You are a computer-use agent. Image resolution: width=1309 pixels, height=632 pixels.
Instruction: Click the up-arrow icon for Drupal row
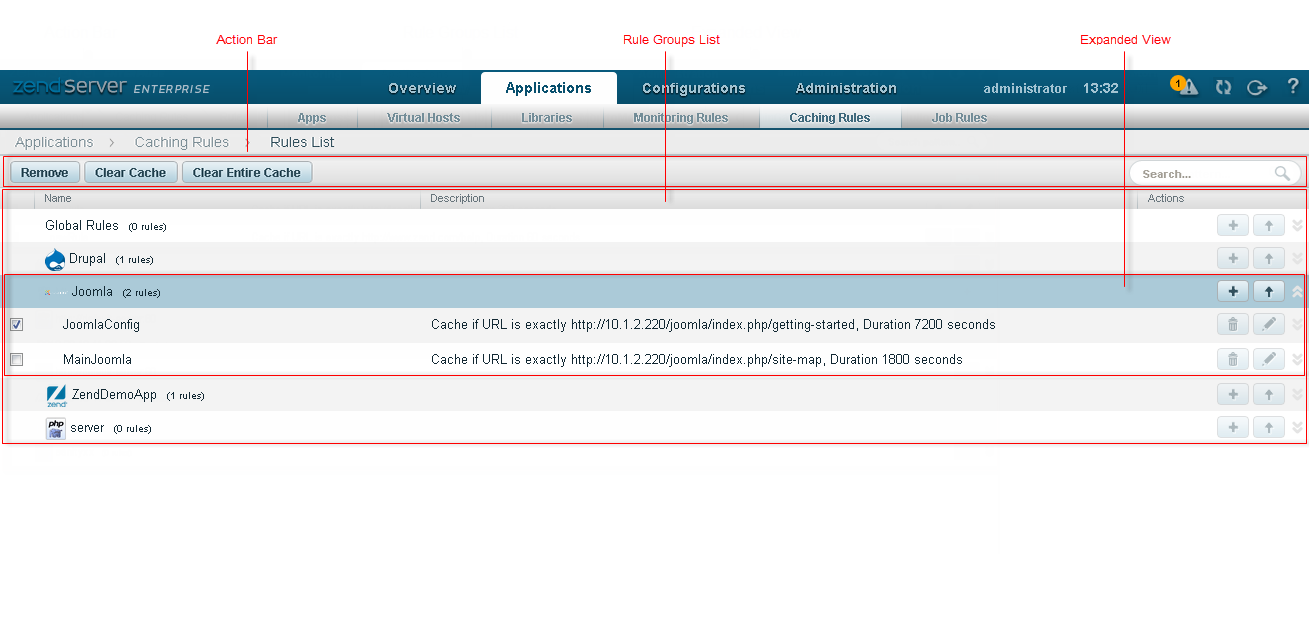click(1268, 258)
